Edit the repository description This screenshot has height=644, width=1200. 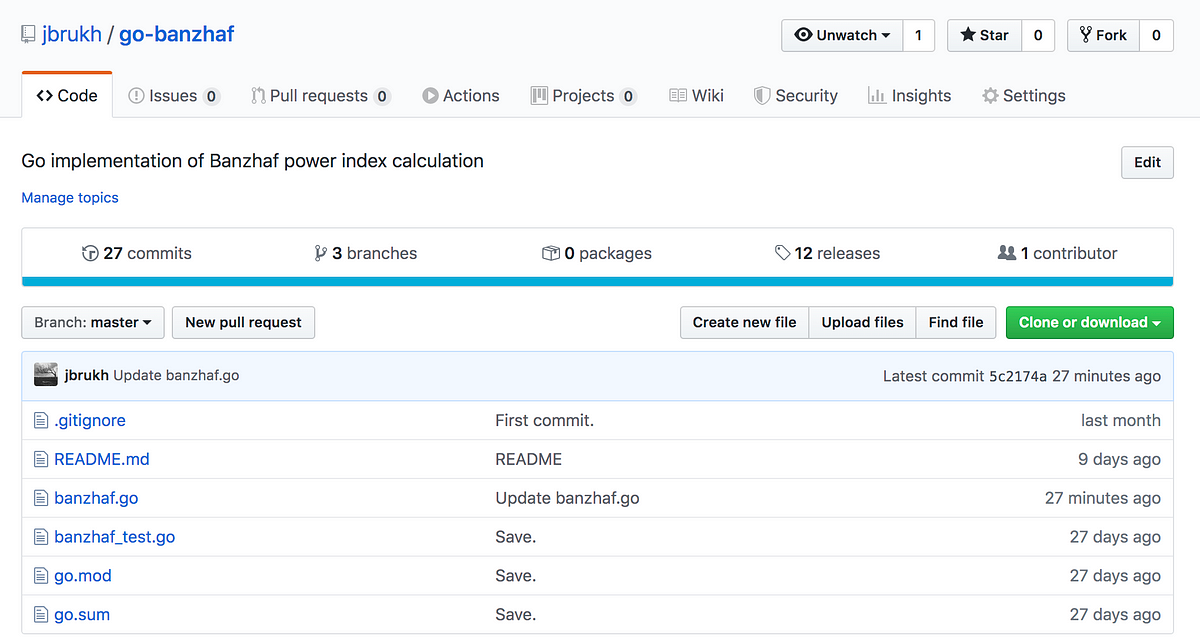tap(1147, 162)
